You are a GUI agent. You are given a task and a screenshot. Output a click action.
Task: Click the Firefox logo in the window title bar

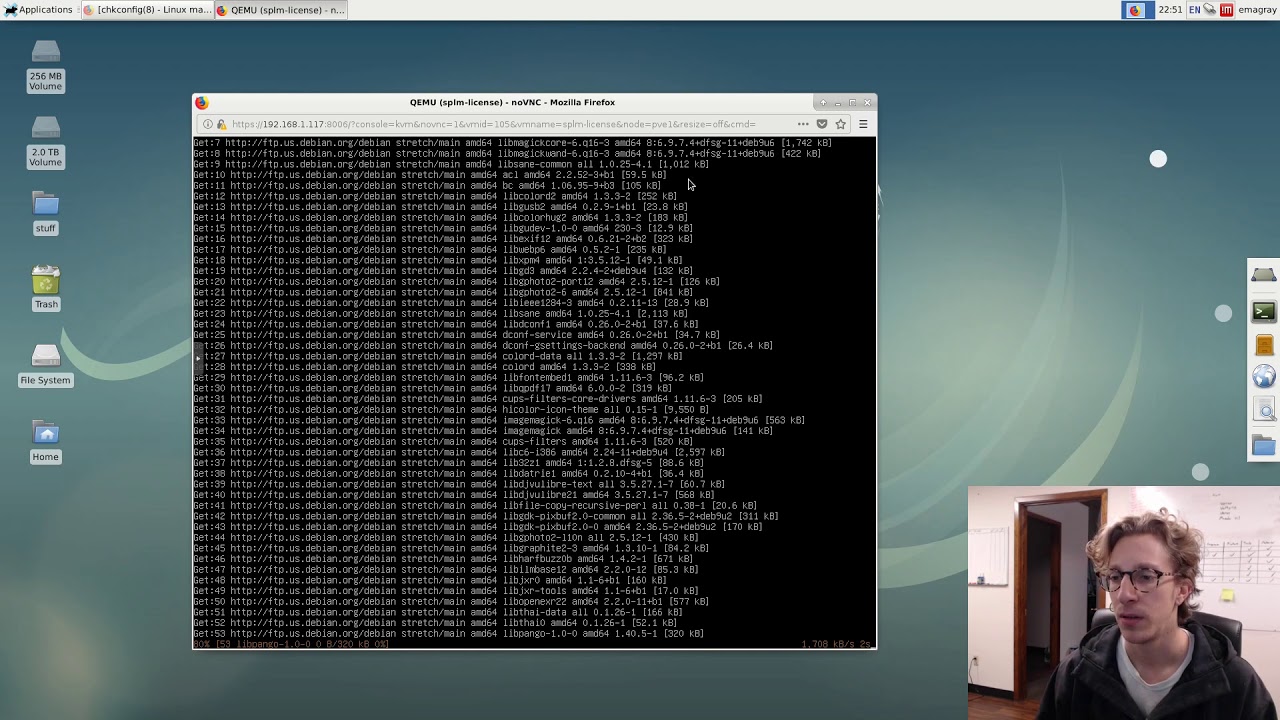click(202, 102)
